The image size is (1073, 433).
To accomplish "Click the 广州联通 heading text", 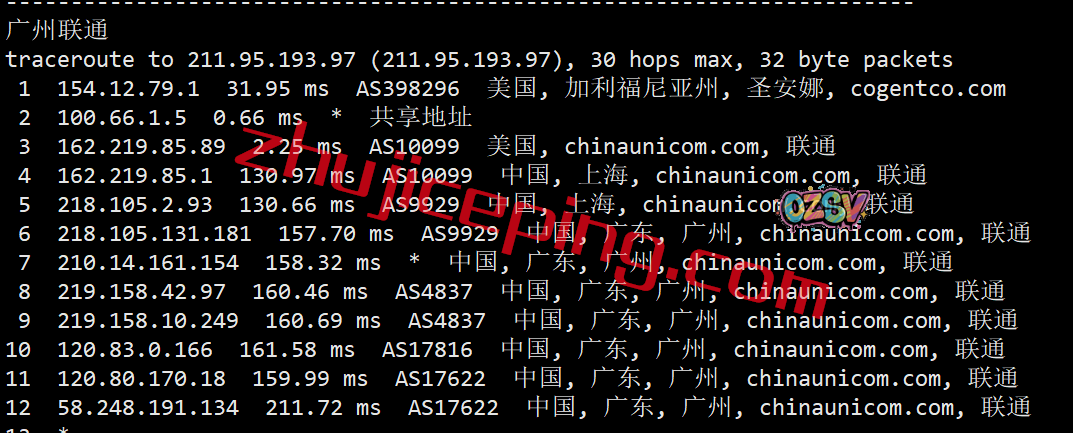I will tap(57, 31).
